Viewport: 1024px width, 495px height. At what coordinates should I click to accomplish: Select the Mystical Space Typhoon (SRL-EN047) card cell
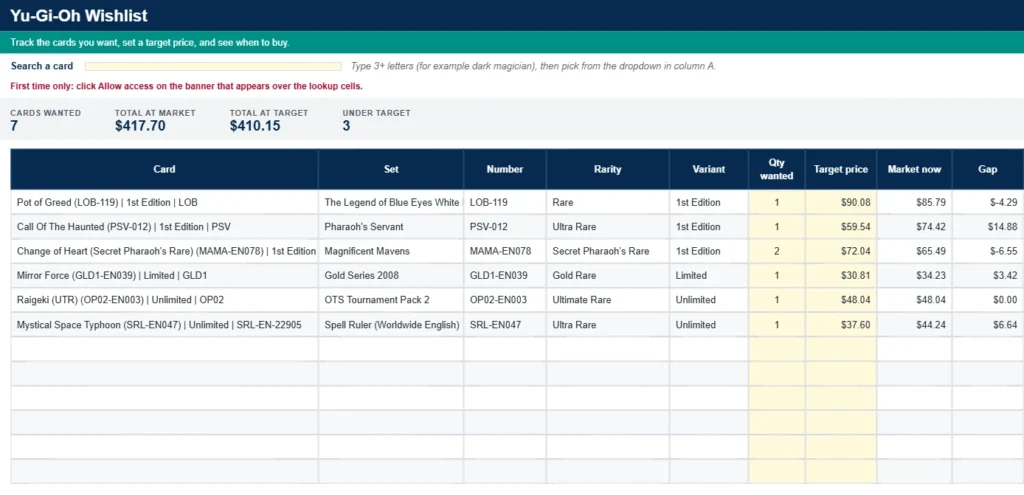pyautogui.click(x=165, y=325)
